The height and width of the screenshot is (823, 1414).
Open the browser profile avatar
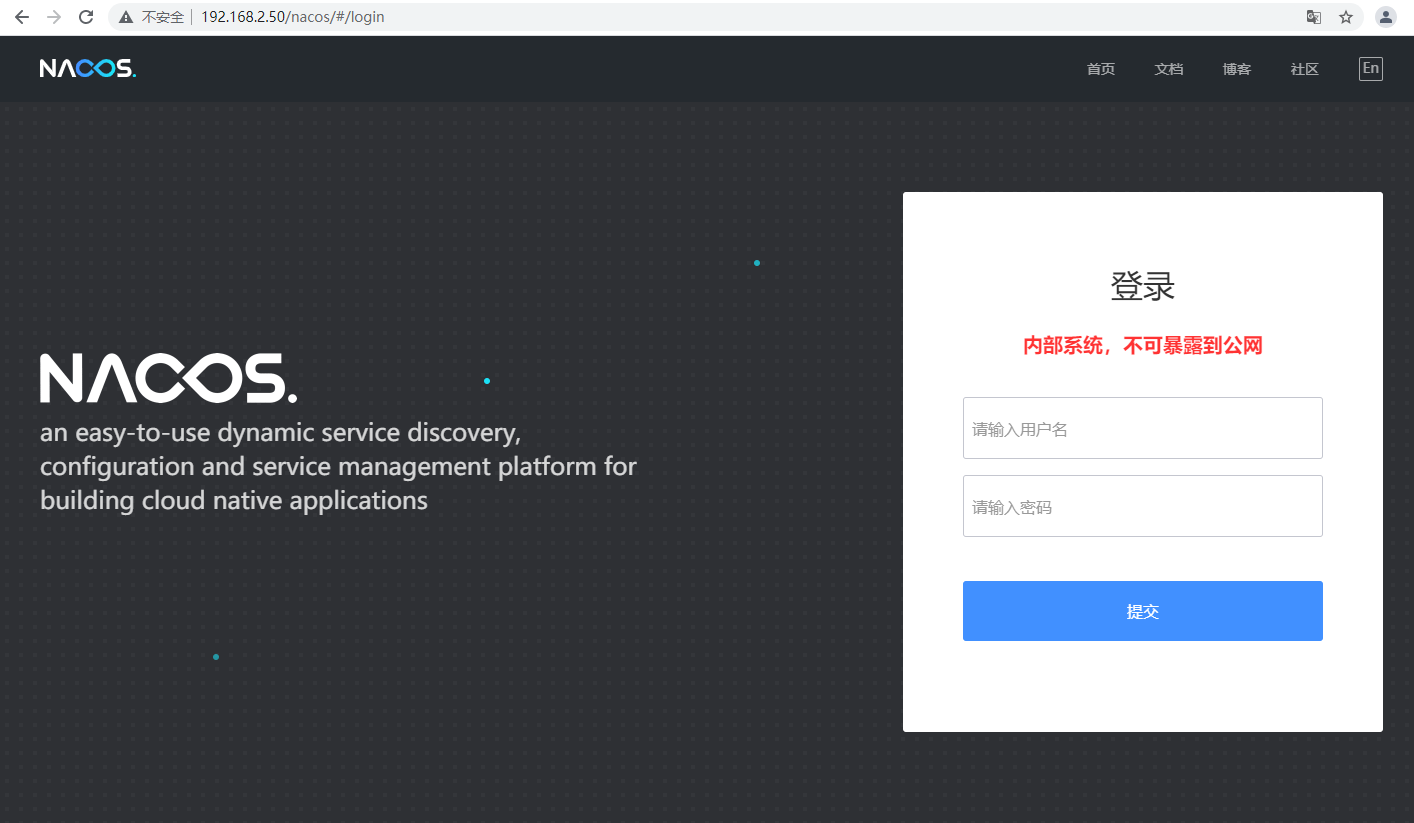(x=1386, y=17)
